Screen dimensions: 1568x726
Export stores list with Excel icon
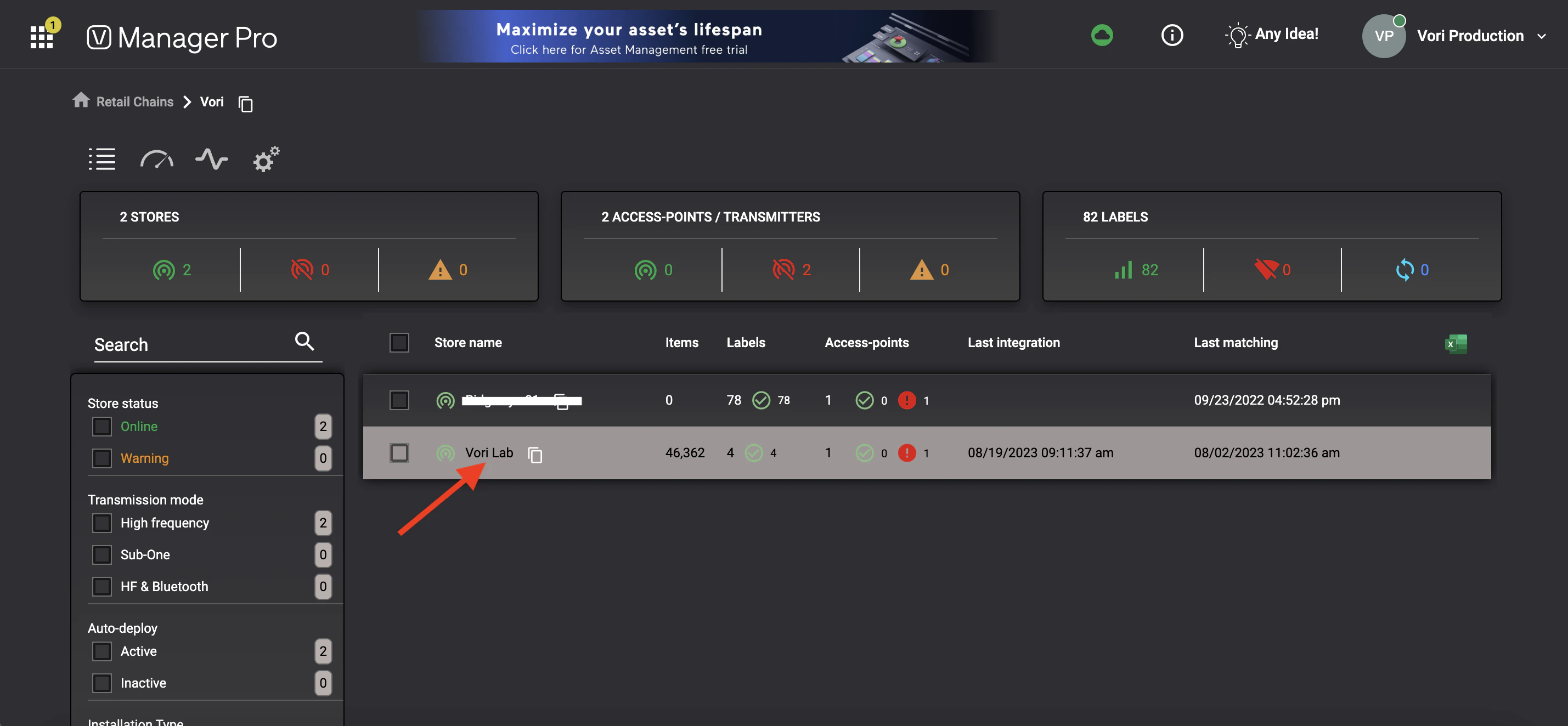pos(1456,344)
